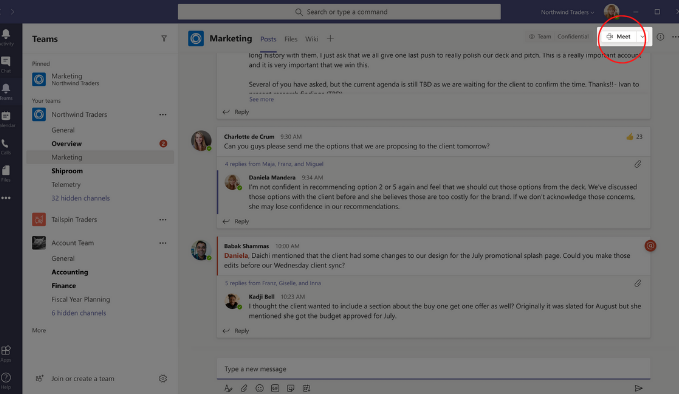Viewport: 679px width, 394px height.
Task: Expand 6 hidden channels
Action: [x=79, y=313]
